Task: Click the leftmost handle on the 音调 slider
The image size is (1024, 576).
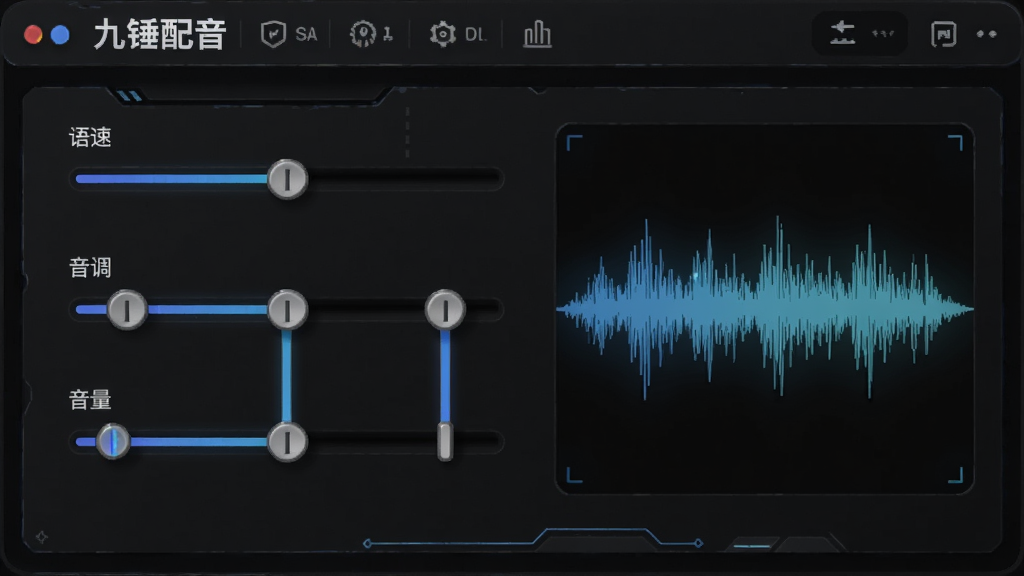Action: 127,309
